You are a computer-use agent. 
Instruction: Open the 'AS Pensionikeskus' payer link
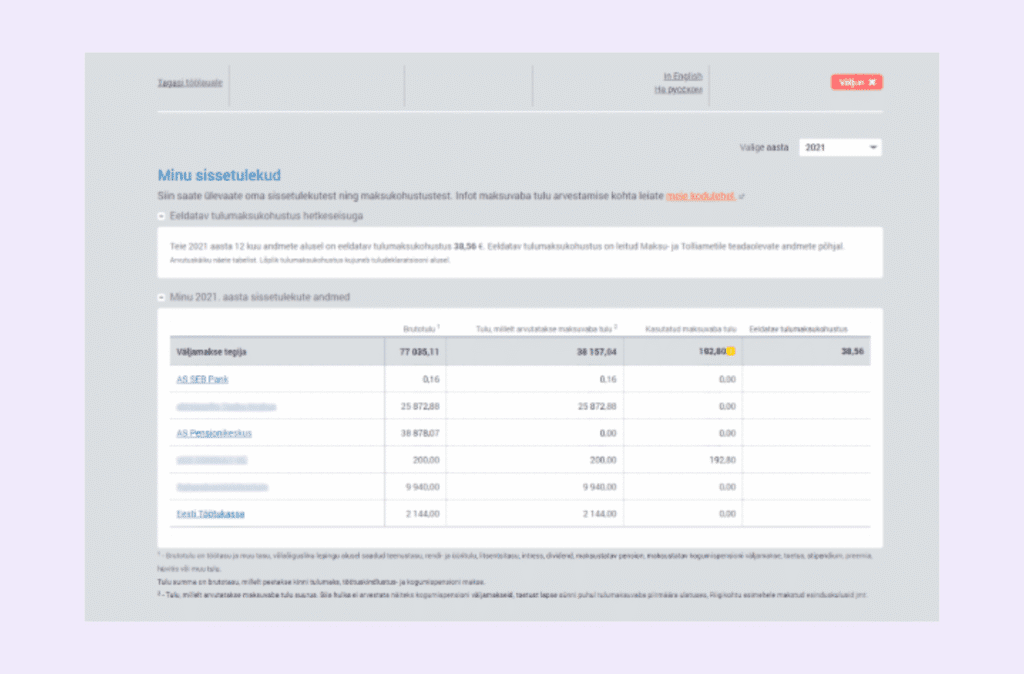tap(214, 433)
